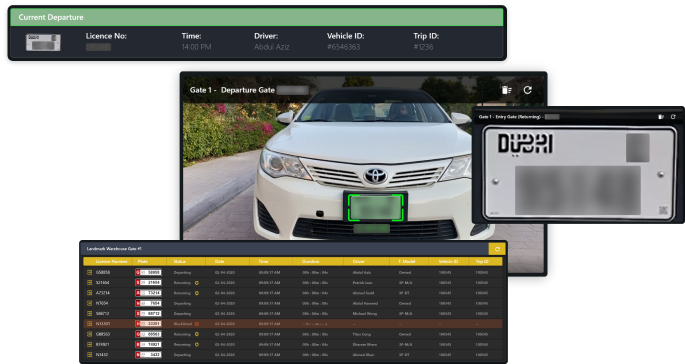The image size is (685, 364).
Task: Open plate image in the Blacklisted row
Action: (148, 324)
